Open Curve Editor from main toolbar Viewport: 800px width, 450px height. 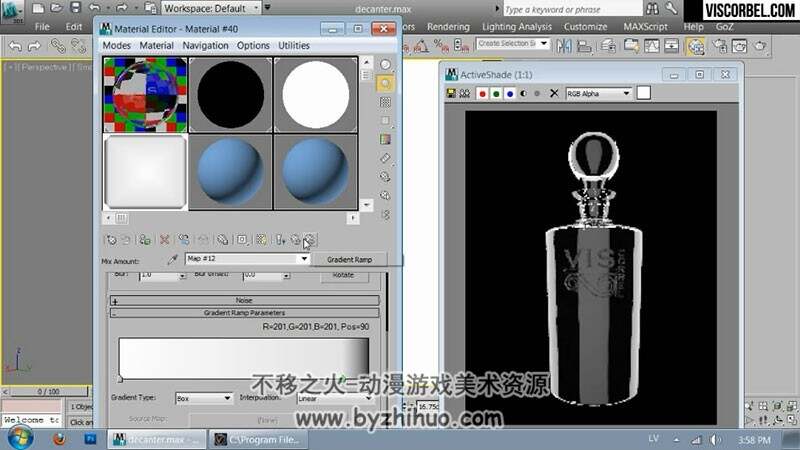tap(652, 46)
